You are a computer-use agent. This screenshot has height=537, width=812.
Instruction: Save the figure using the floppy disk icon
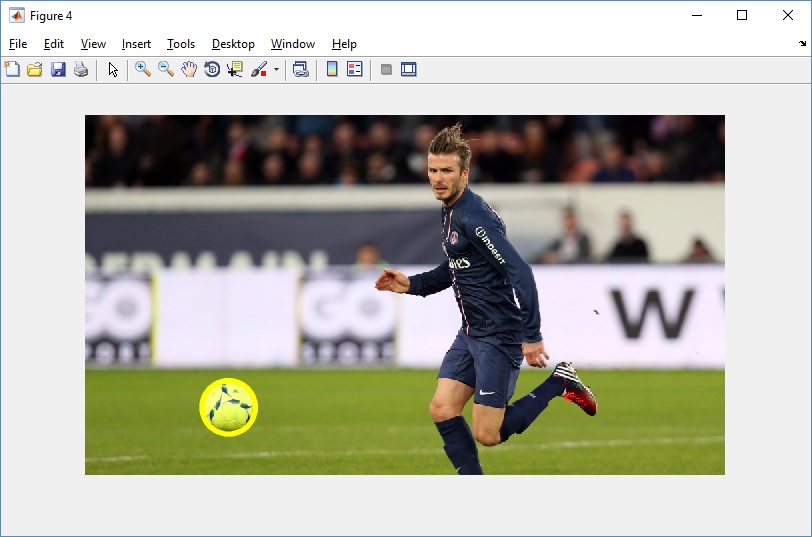[58, 70]
